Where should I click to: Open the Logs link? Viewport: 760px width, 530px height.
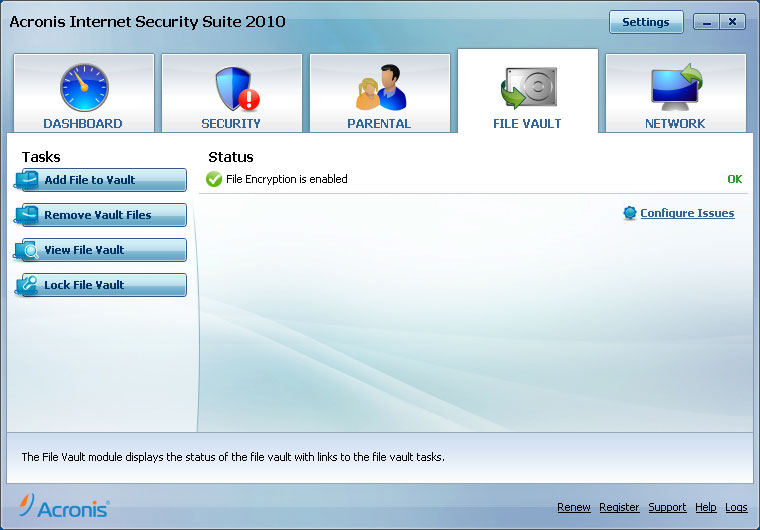(x=736, y=507)
